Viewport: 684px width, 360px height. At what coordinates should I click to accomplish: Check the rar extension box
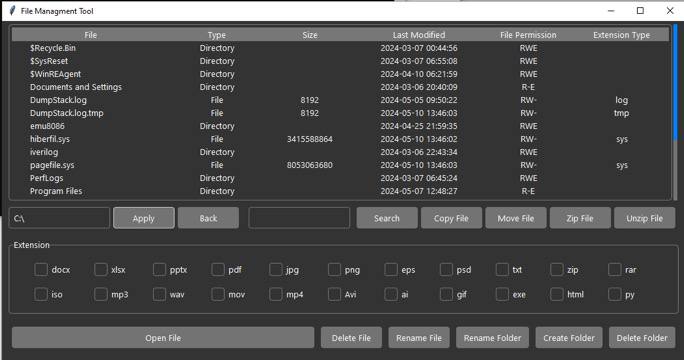[615, 269]
